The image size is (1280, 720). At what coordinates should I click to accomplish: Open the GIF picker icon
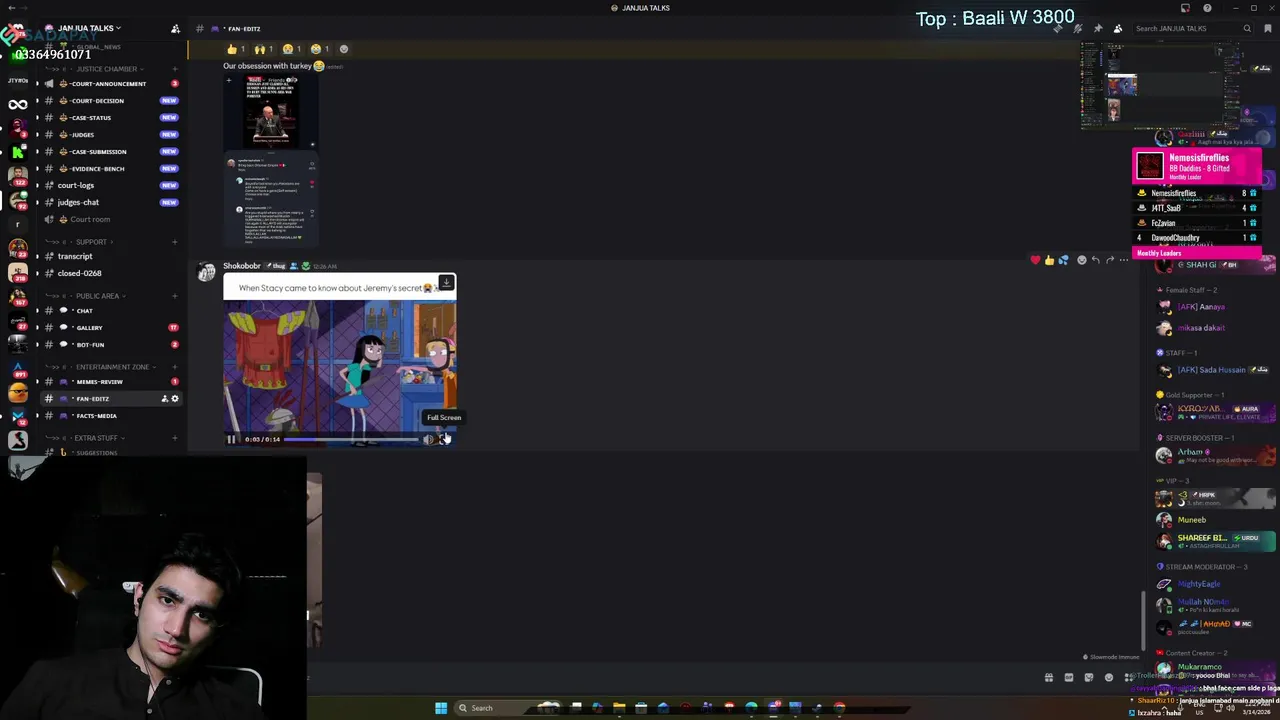pos(1068,677)
